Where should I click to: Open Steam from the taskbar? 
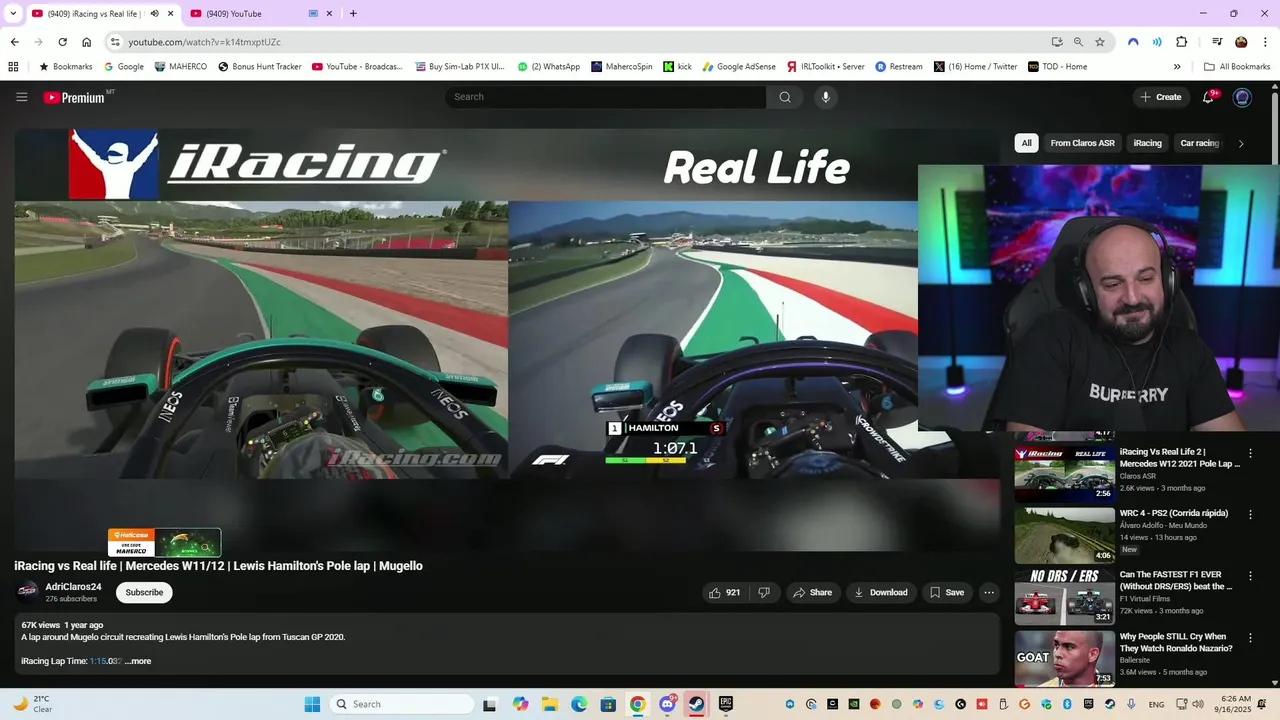point(696,704)
